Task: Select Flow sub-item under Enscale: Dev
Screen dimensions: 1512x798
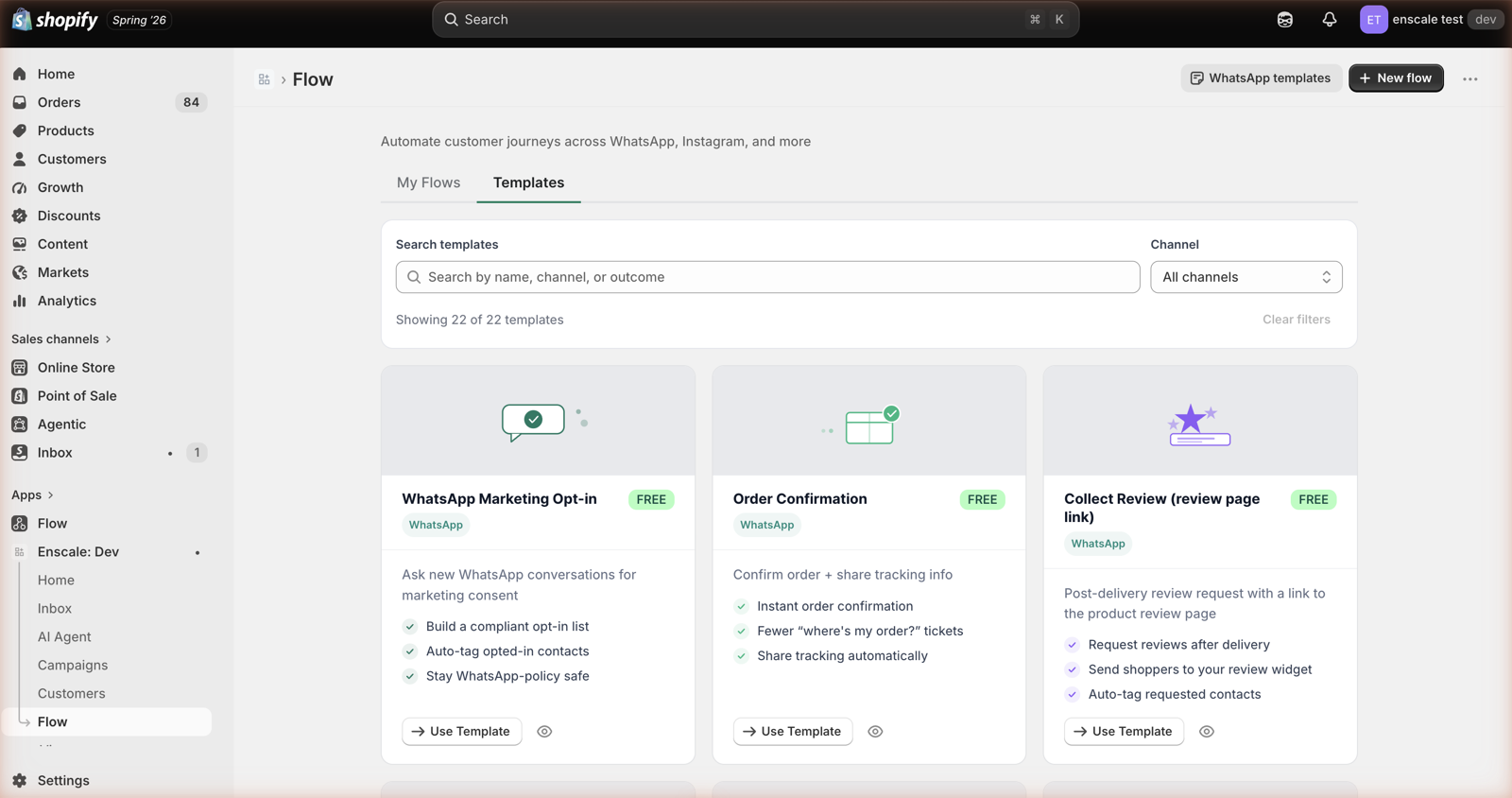Action: pyautogui.click(x=108, y=722)
